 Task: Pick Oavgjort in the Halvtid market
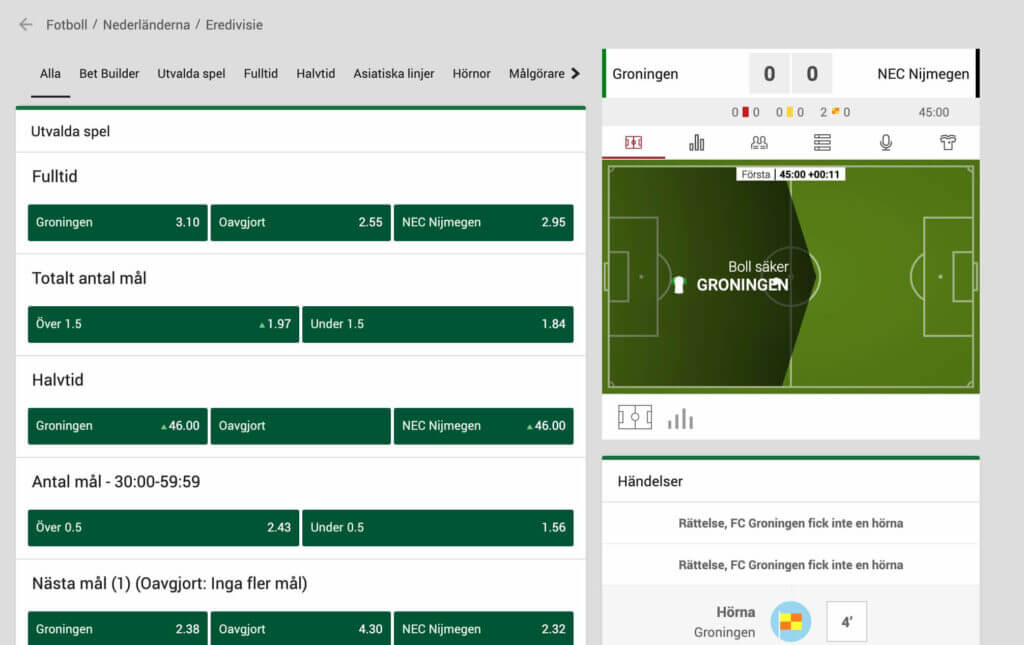[x=300, y=426]
